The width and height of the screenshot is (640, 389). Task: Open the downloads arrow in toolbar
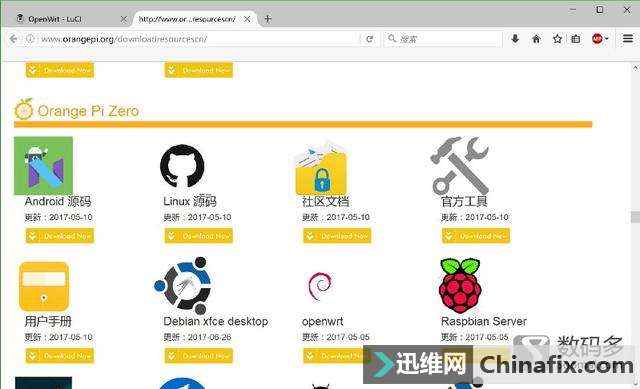pyautogui.click(x=515, y=39)
